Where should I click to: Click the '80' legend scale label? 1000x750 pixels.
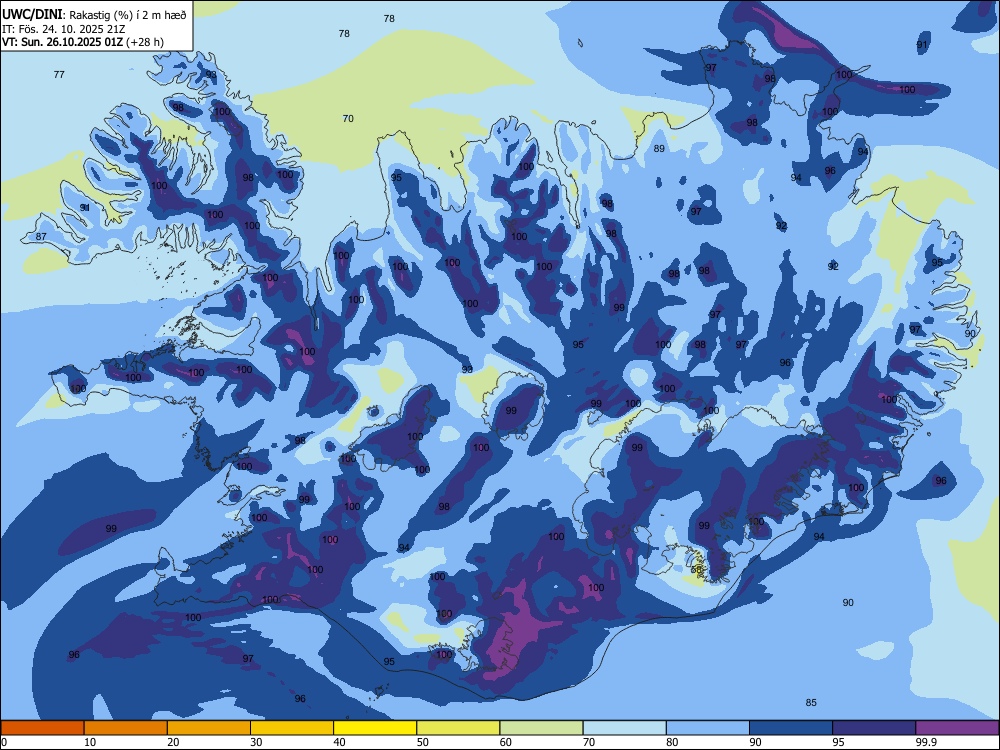pyautogui.click(x=672, y=742)
